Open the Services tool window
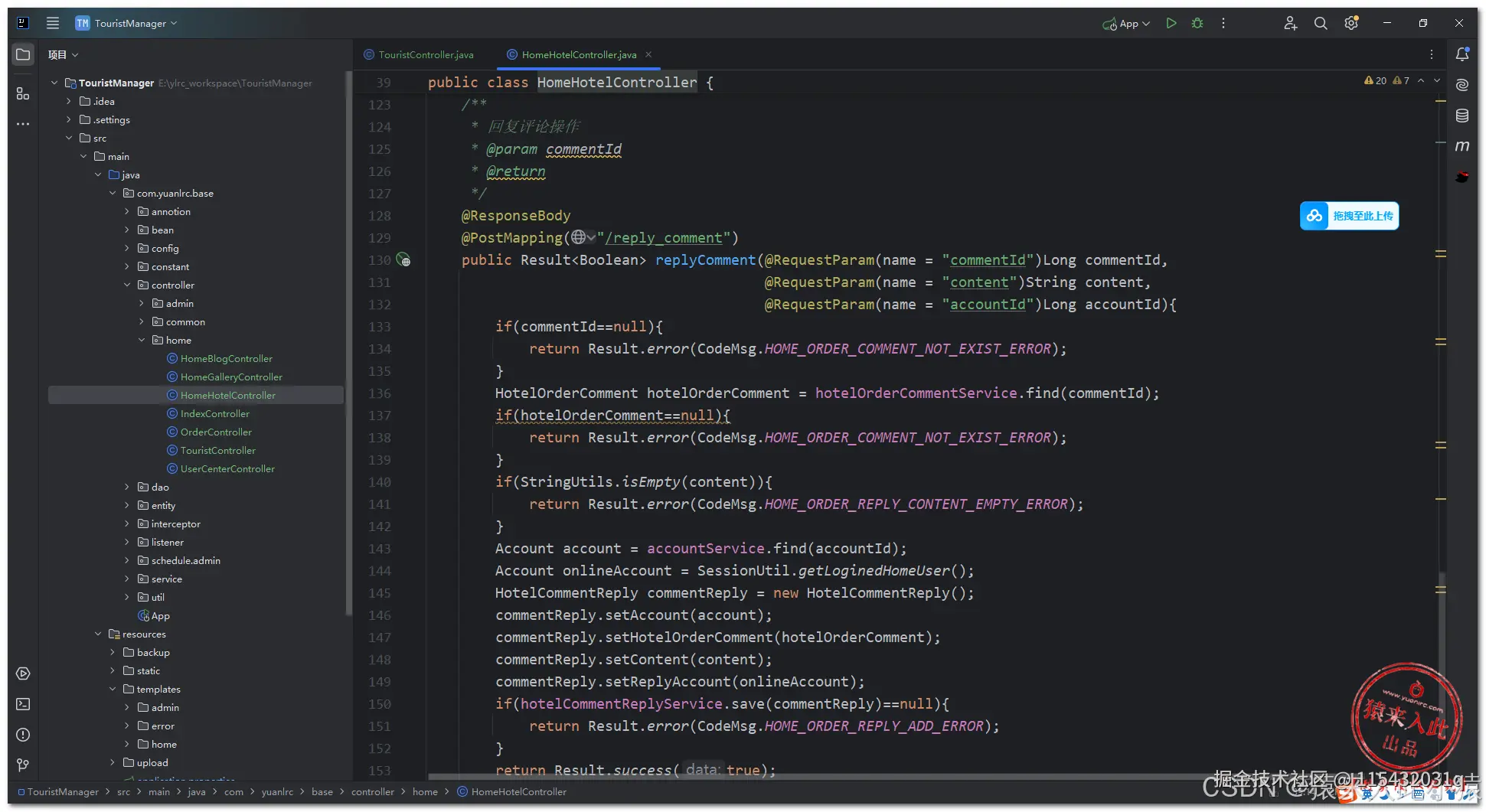 (23, 673)
